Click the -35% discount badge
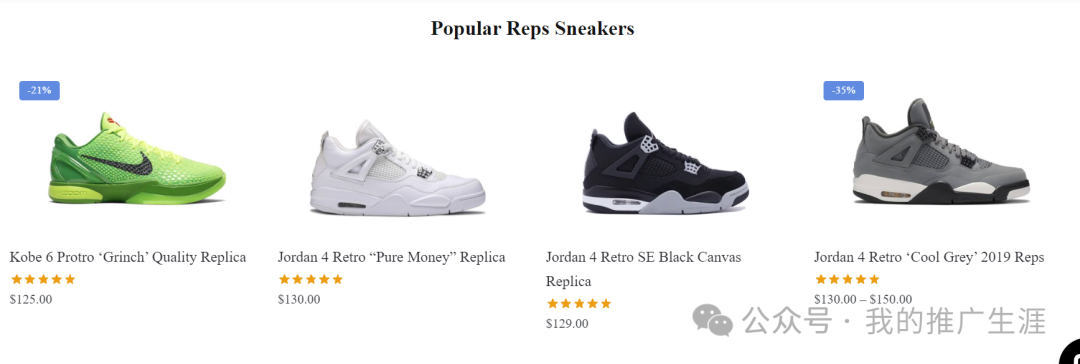The height and width of the screenshot is (364, 1080). coord(844,90)
